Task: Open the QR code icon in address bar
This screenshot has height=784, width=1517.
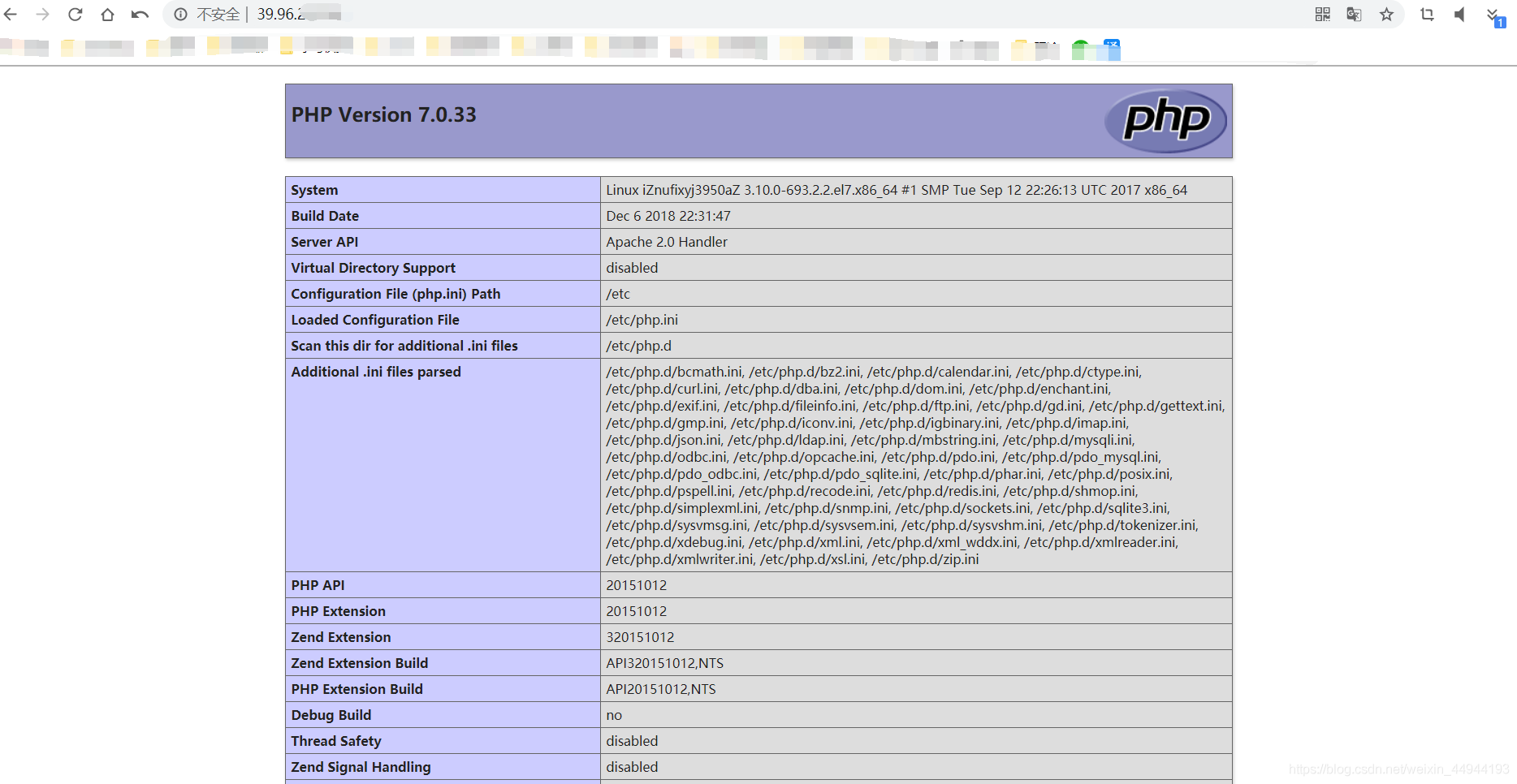Action: [1323, 15]
